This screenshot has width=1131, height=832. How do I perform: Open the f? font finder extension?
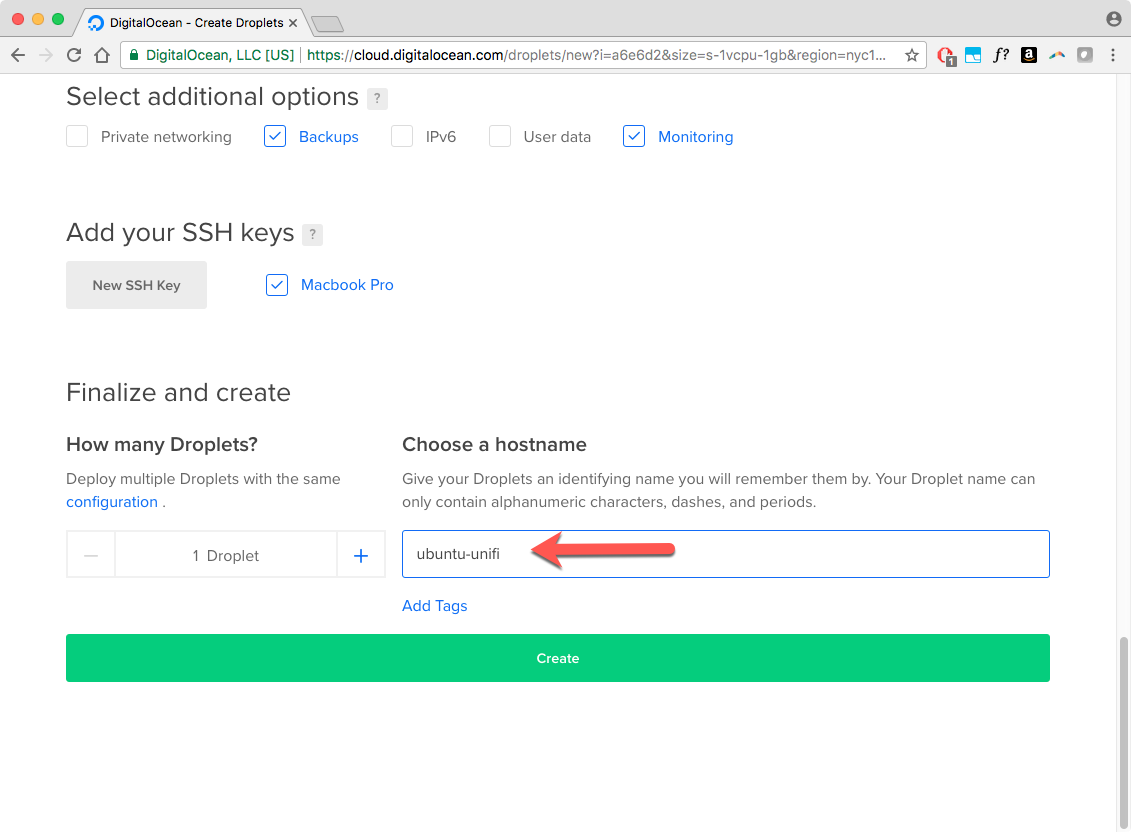[x=1000, y=55]
